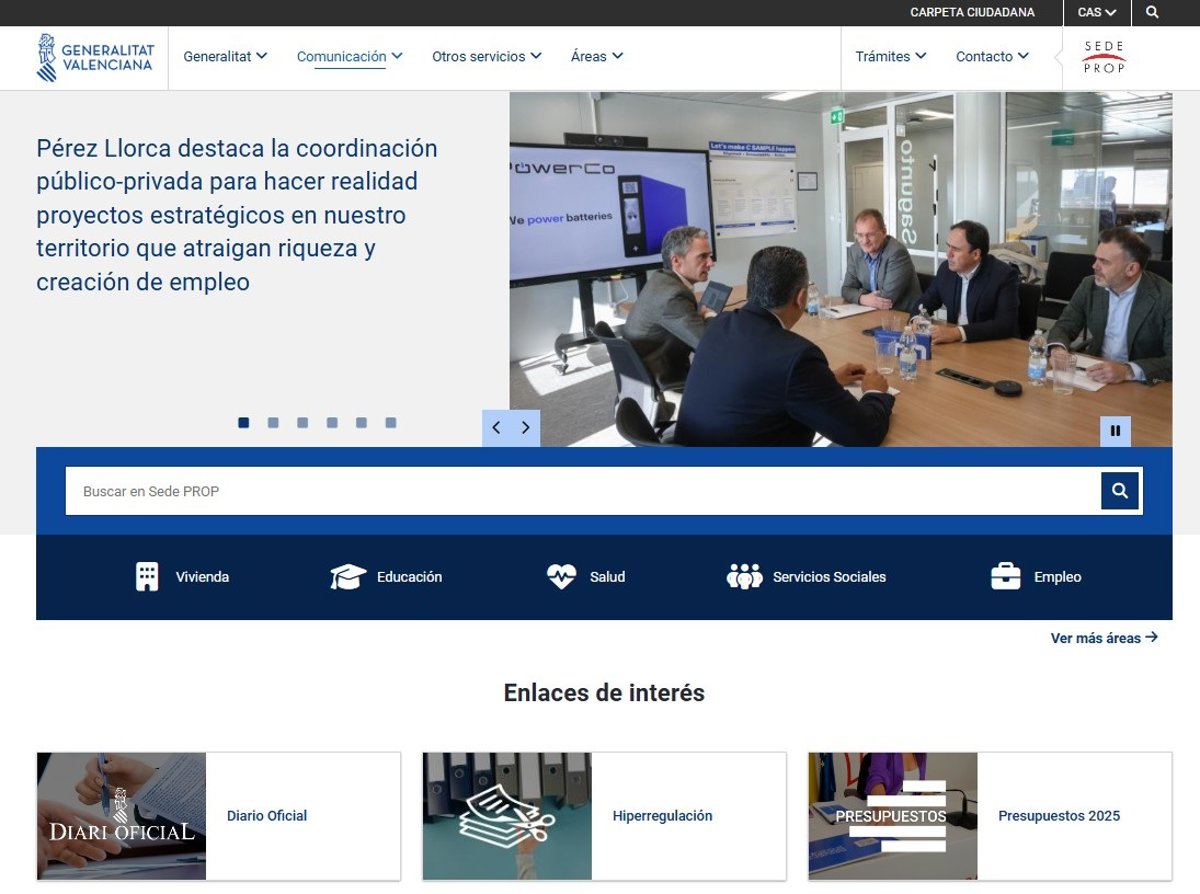Open the Otros servicios dropdown
Viewport: 1200px width, 894px height.
(x=486, y=57)
